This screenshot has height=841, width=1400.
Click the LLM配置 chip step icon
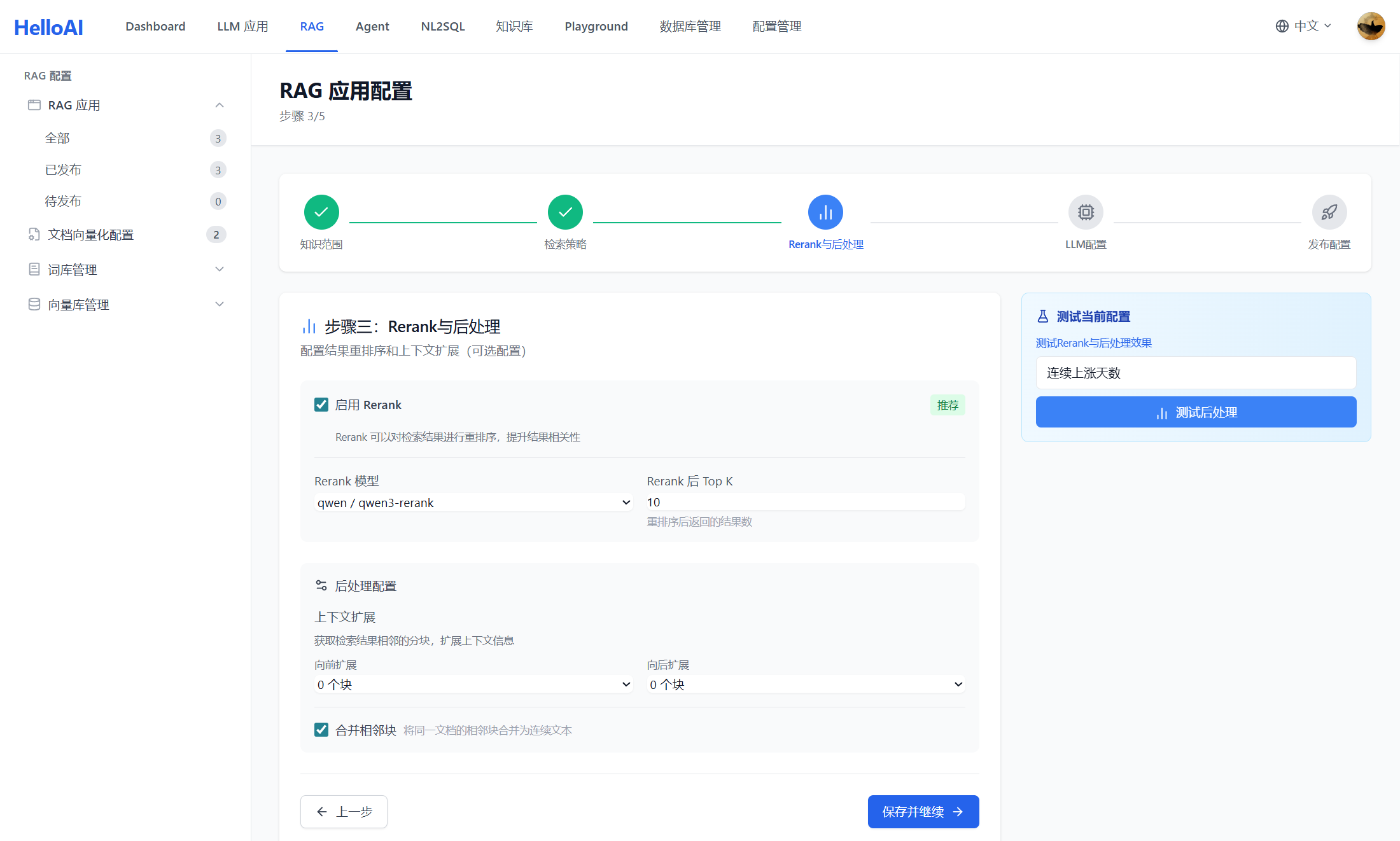click(x=1086, y=212)
